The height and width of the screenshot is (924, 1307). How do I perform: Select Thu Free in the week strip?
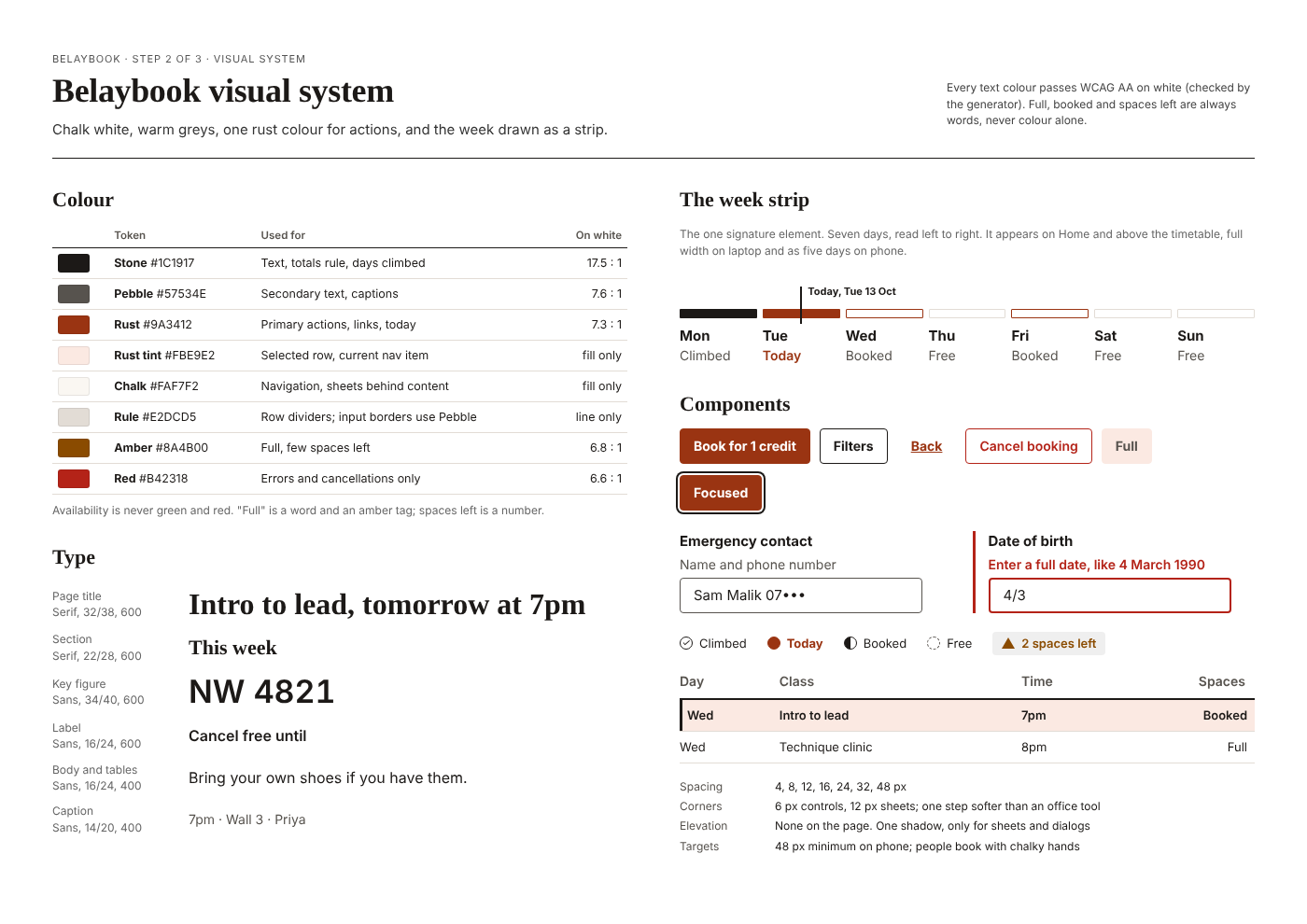point(967,337)
